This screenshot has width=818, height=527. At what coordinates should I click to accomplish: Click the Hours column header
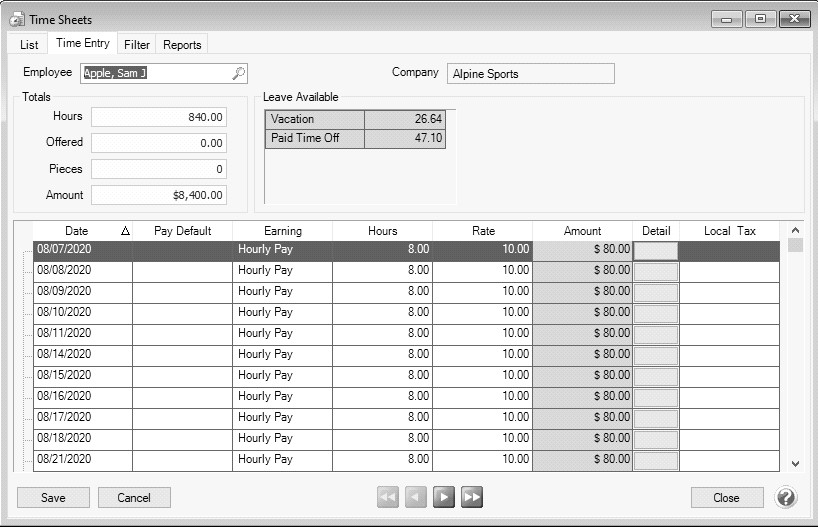382,231
